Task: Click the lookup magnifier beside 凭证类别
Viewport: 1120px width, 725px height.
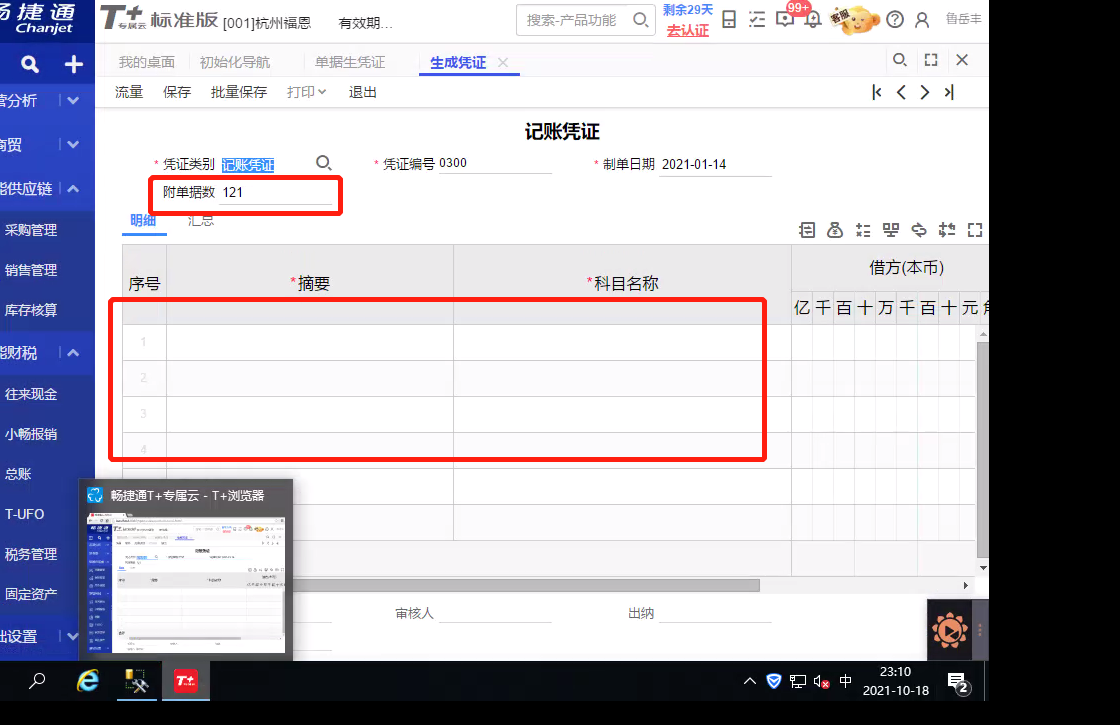Action: click(324, 164)
